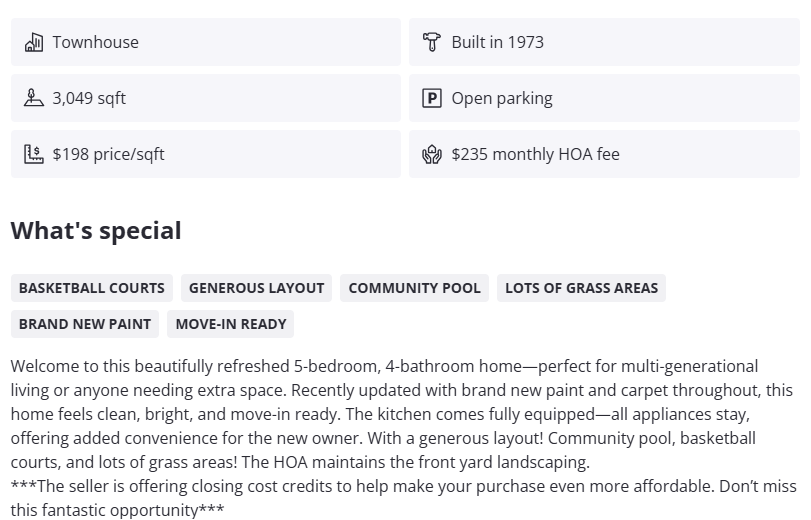Image resolution: width=811 pixels, height=520 pixels.
Task: Click the hammer icon beside Built in 1973
Action: (x=432, y=42)
